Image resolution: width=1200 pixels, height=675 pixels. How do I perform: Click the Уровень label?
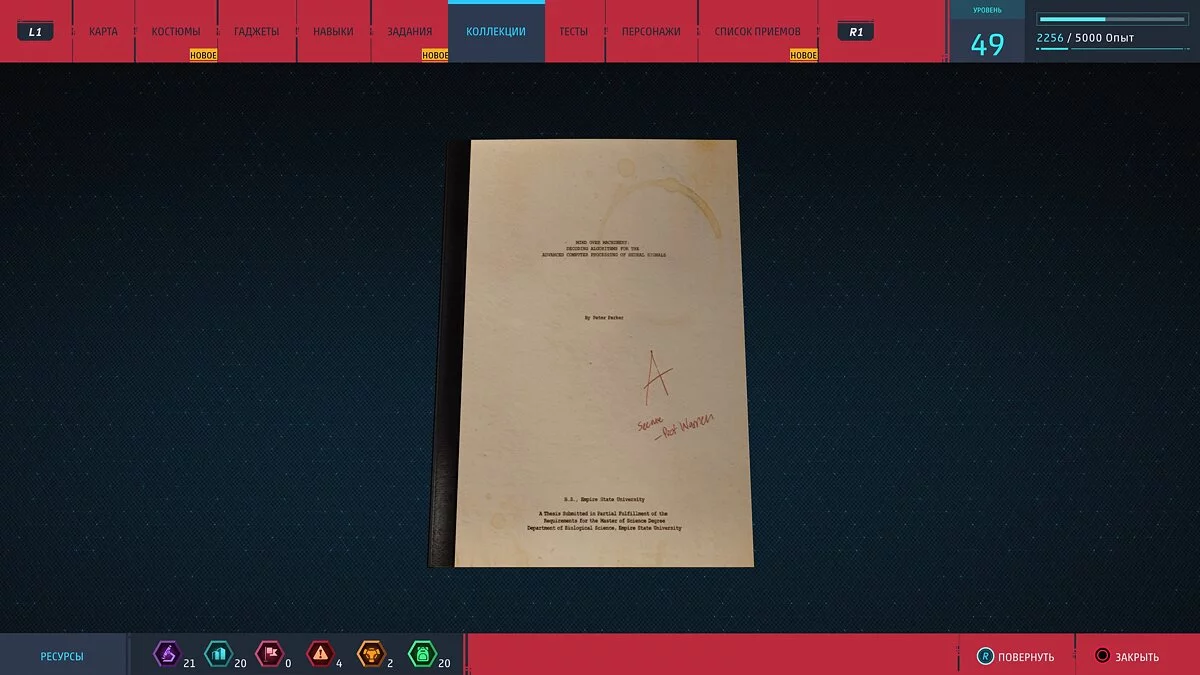987,11
